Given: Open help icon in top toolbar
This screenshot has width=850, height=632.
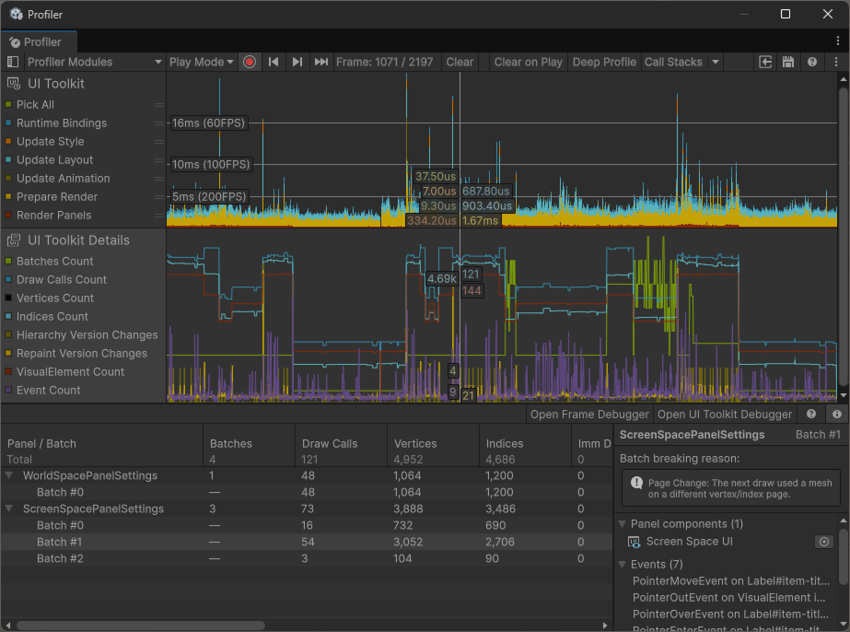Looking at the screenshot, I should tap(812, 62).
